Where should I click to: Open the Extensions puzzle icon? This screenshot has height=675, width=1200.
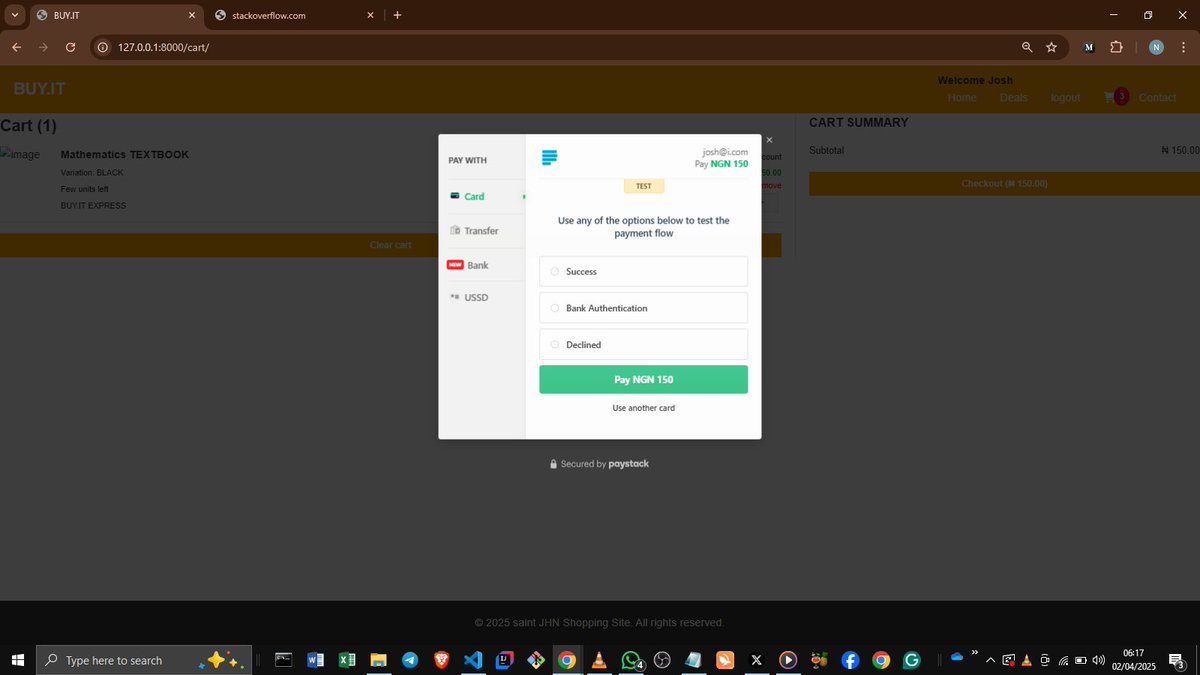coord(1116,47)
